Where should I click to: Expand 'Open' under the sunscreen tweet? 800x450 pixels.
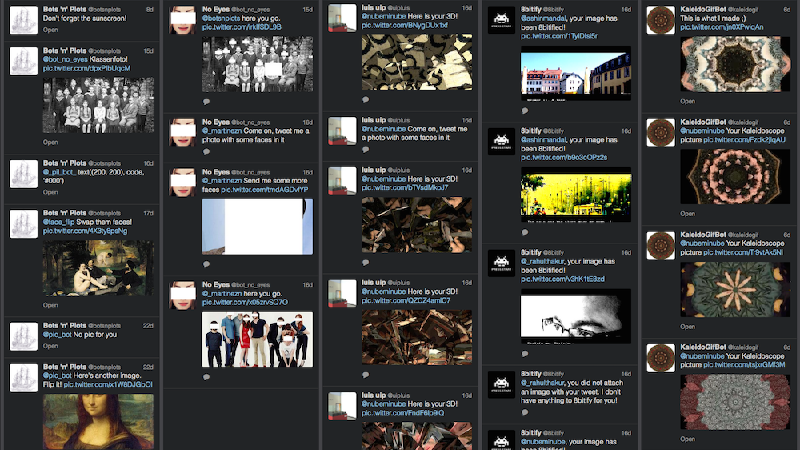coord(50,31)
